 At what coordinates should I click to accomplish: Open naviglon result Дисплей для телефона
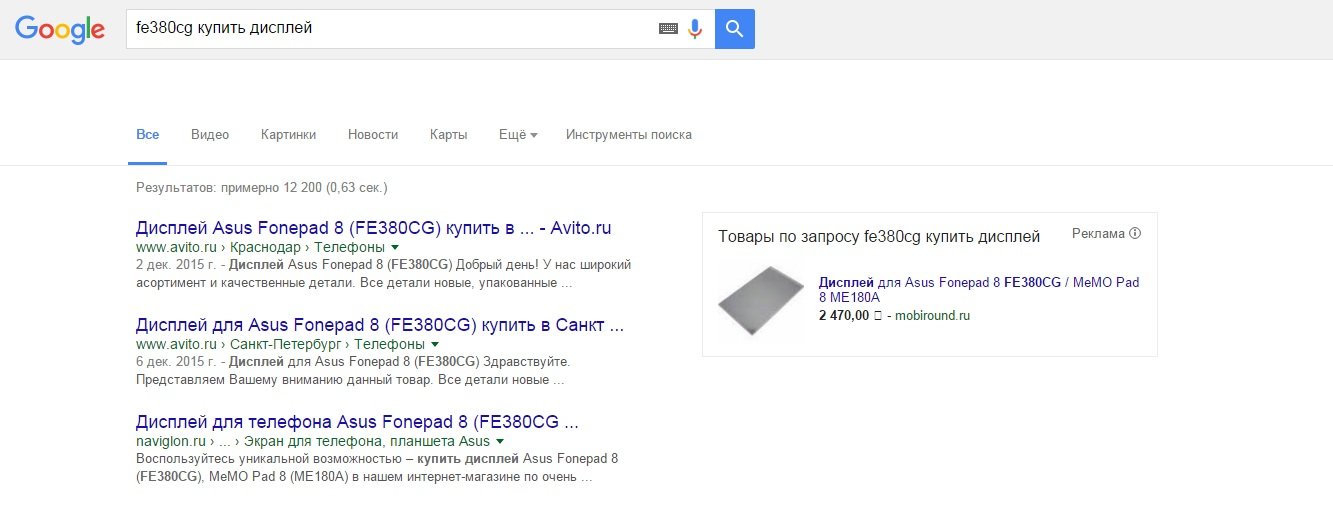tap(357, 422)
